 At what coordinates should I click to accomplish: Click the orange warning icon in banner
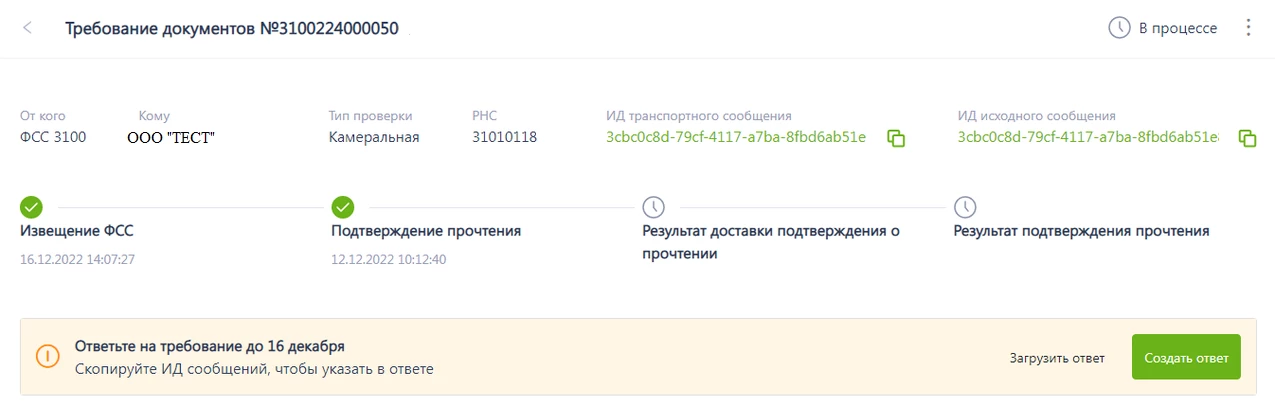pyautogui.click(x=48, y=357)
